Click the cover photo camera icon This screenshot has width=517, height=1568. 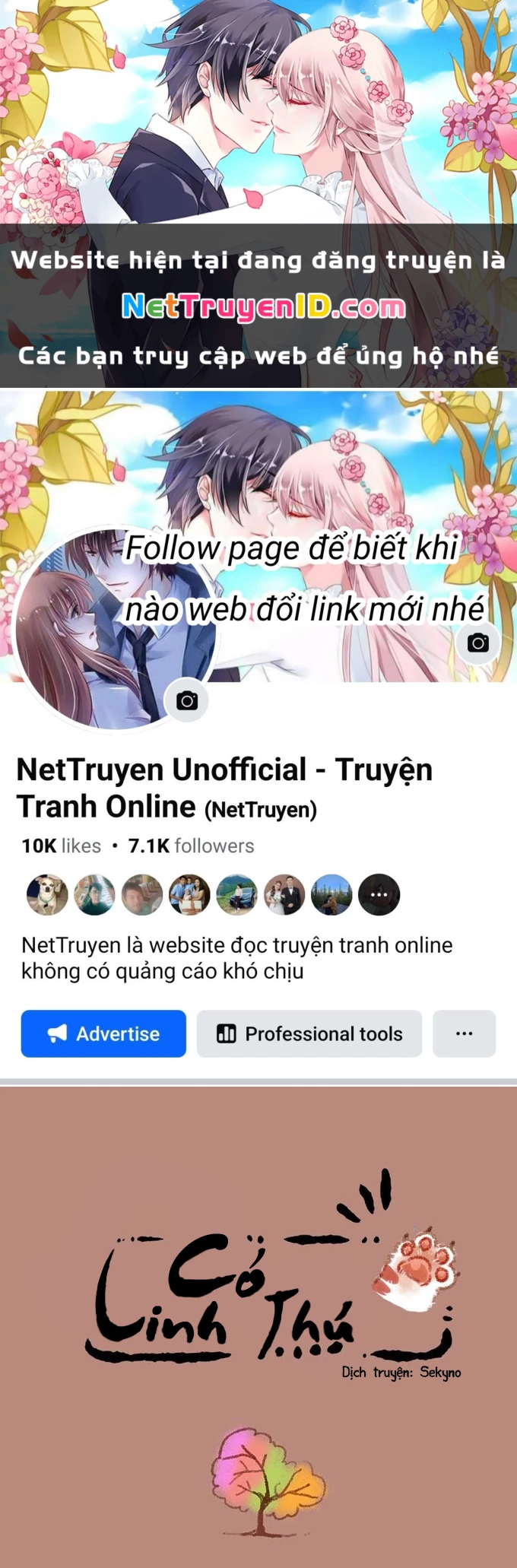478,643
